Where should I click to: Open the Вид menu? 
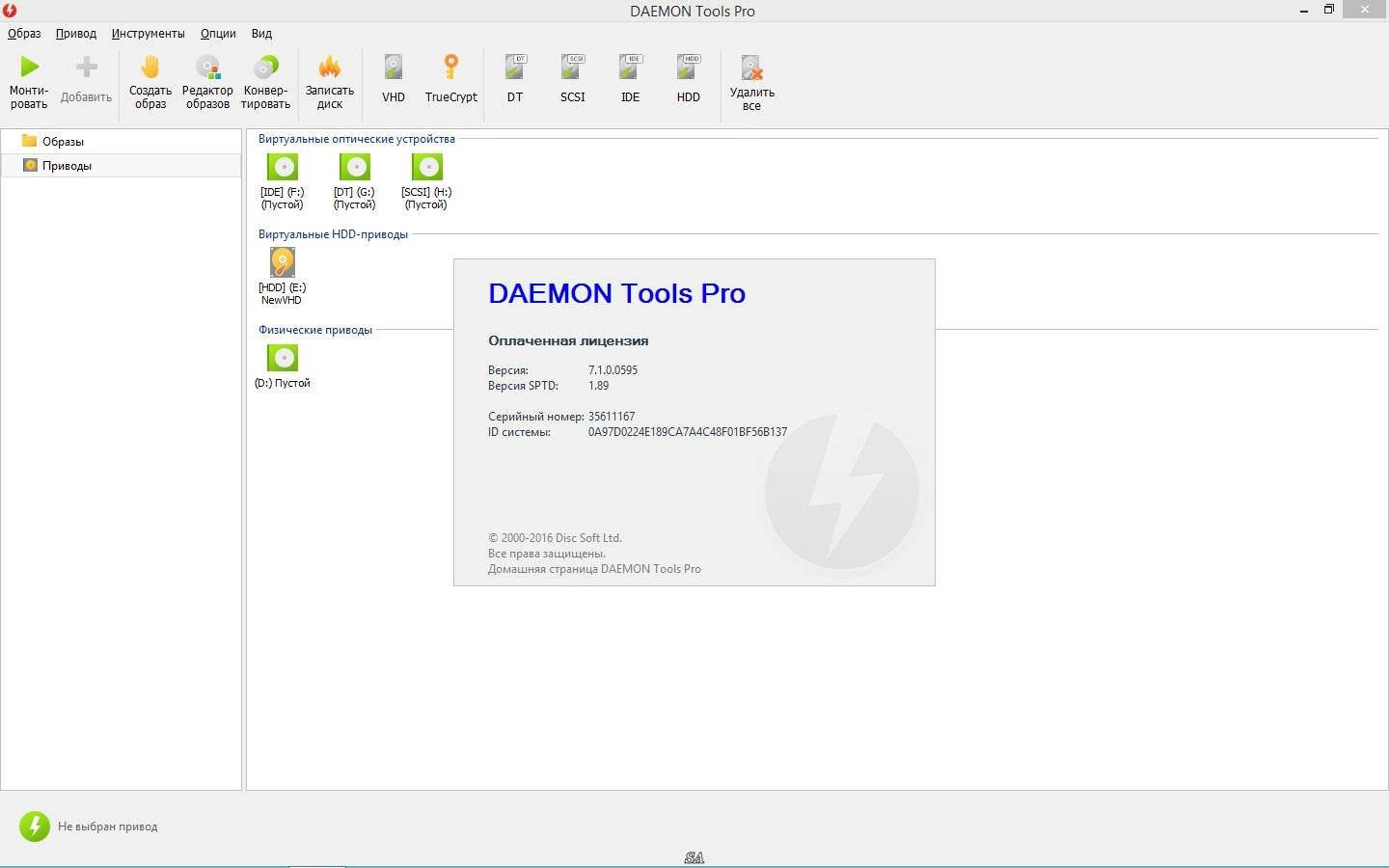[261, 33]
